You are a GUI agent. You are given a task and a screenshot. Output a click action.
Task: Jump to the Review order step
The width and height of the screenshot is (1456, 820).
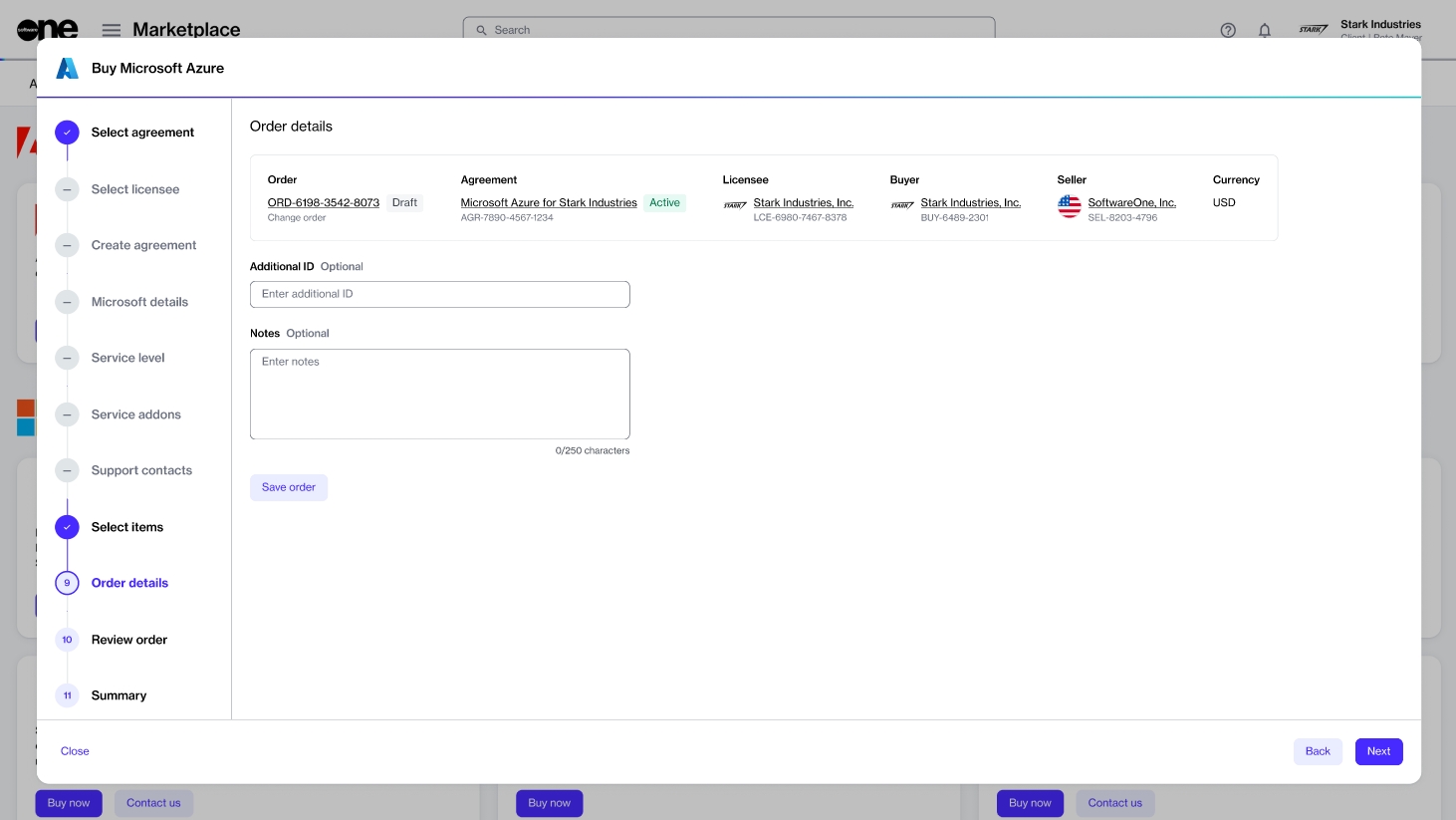click(x=129, y=640)
